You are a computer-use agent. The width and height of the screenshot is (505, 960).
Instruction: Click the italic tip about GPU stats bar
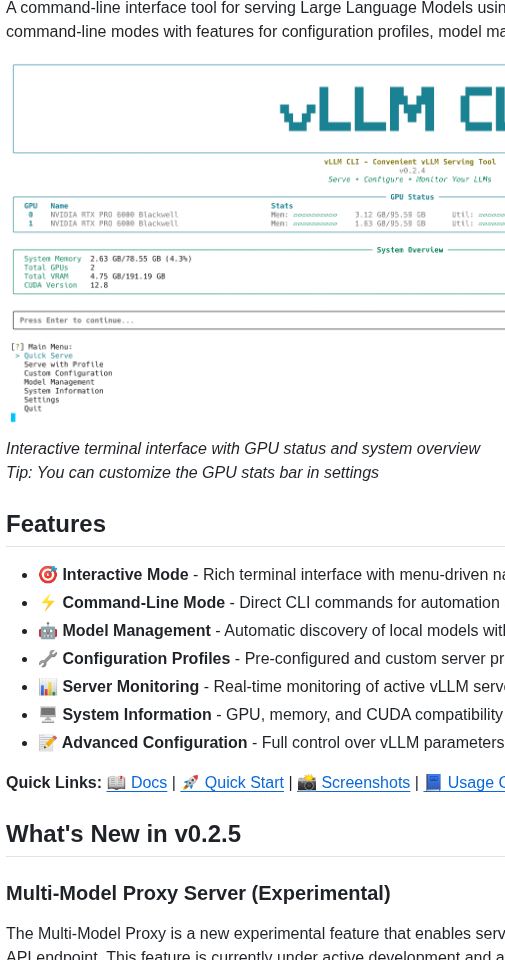coord(192,473)
